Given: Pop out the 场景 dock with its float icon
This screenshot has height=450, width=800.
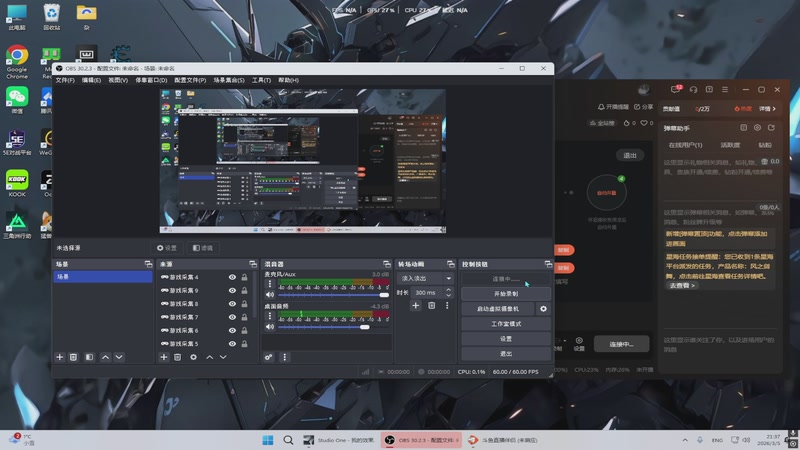Looking at the screenshot, I should (x=148, y=264).
